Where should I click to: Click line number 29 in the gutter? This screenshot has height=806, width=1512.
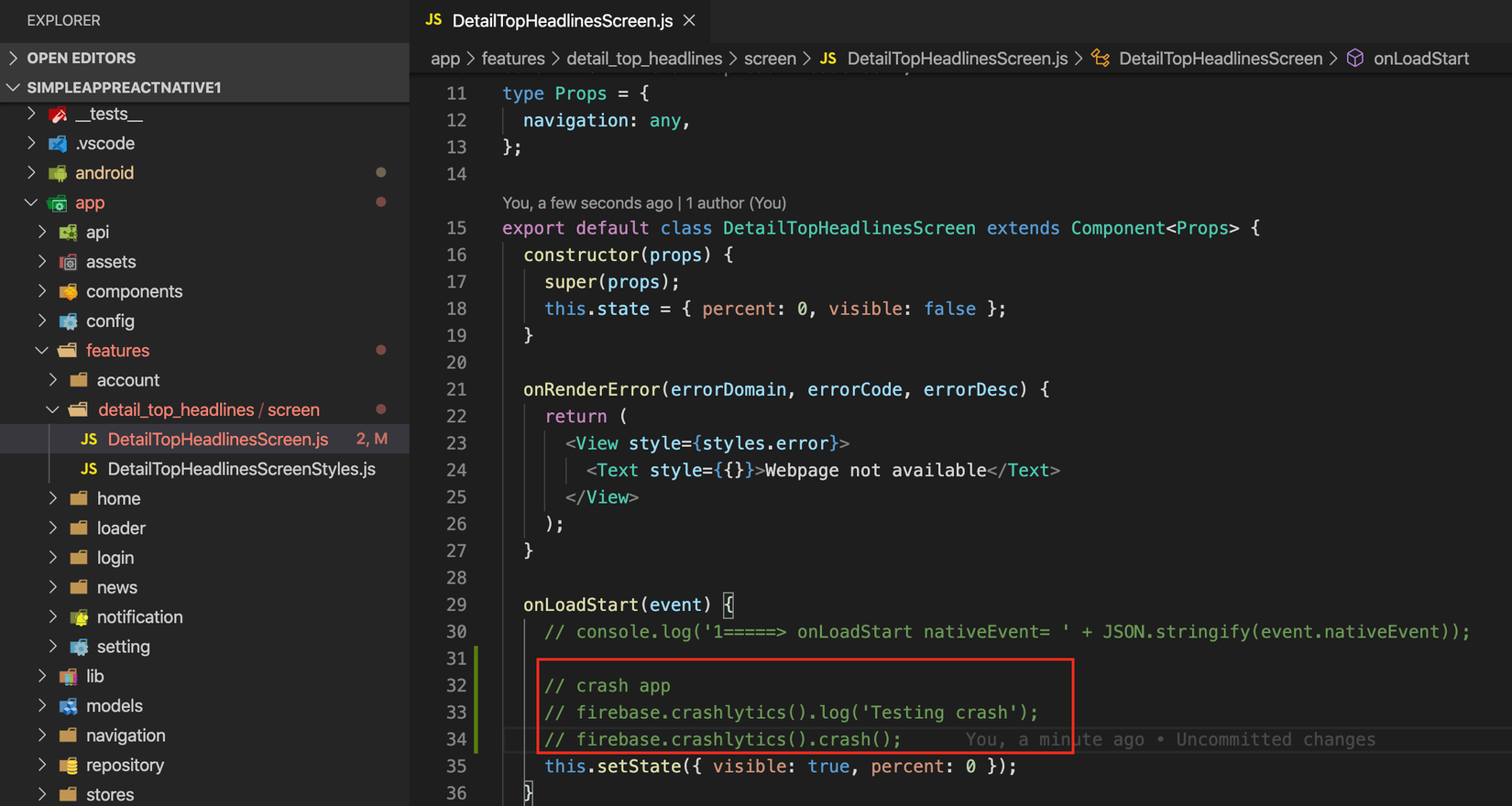tap(456, 604)
